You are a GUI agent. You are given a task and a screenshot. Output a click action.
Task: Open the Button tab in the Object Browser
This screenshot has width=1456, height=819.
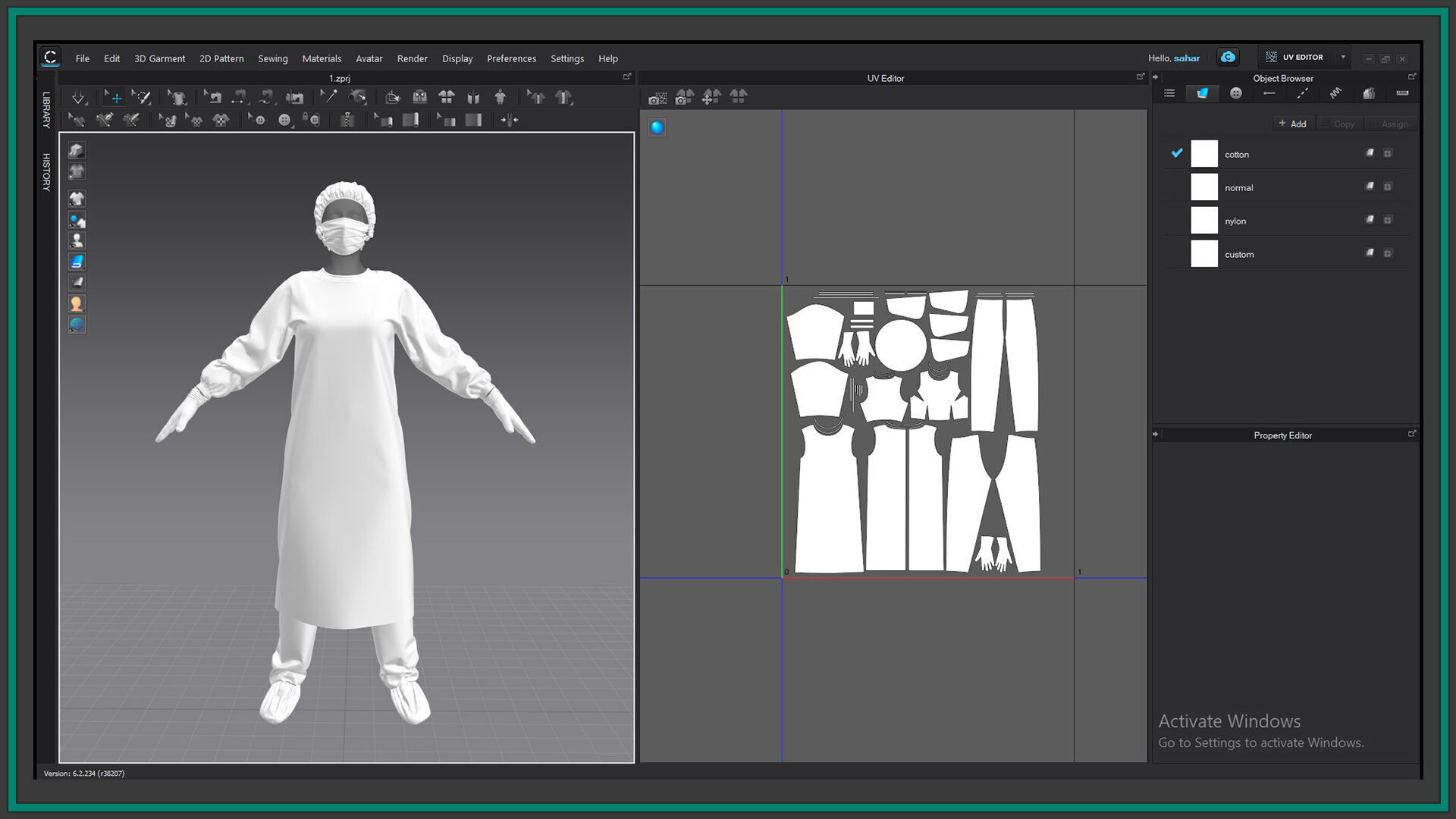[1235, 93]
